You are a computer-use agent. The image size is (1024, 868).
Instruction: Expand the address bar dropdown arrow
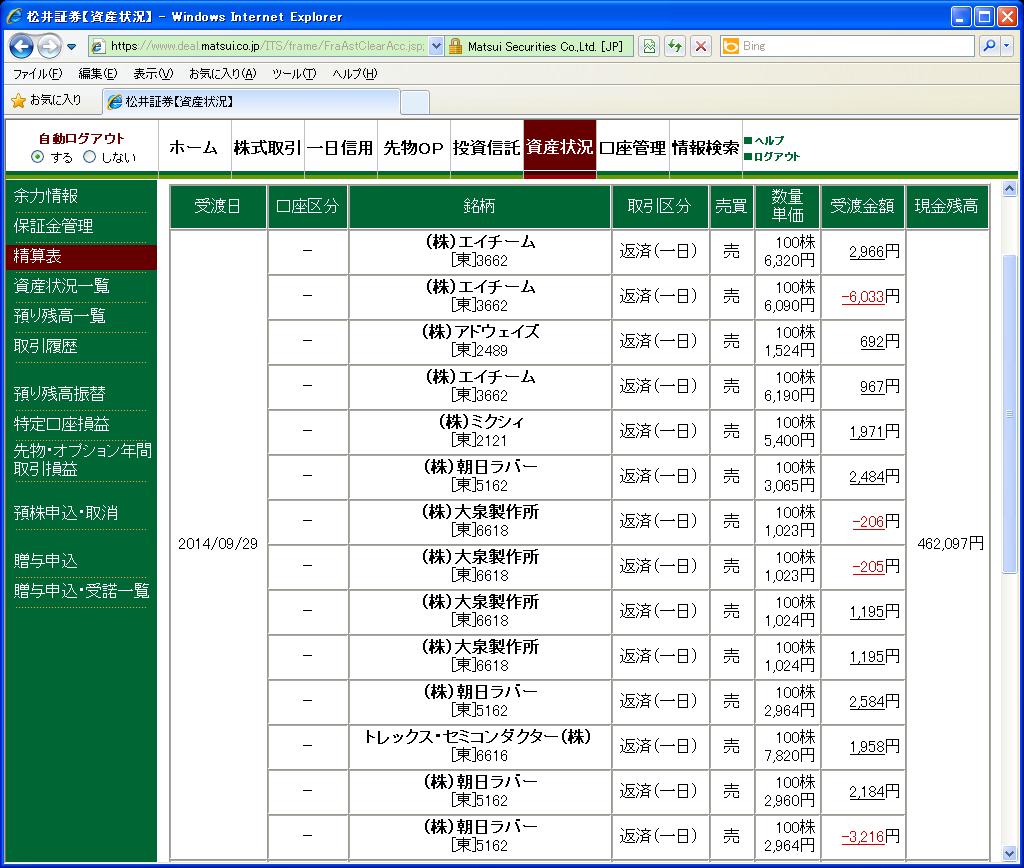point(437,46)
